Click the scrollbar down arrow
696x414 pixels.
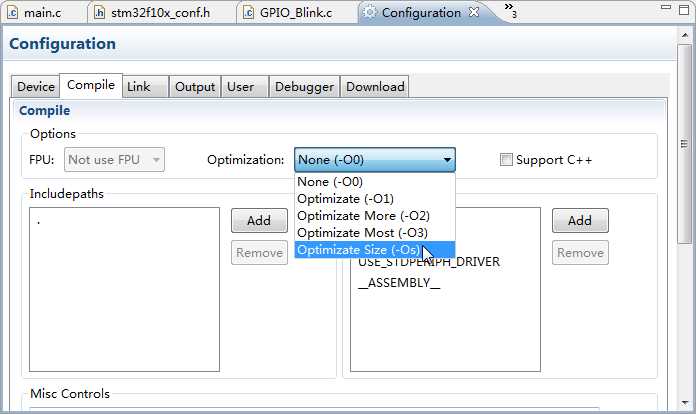click(684, 403)
